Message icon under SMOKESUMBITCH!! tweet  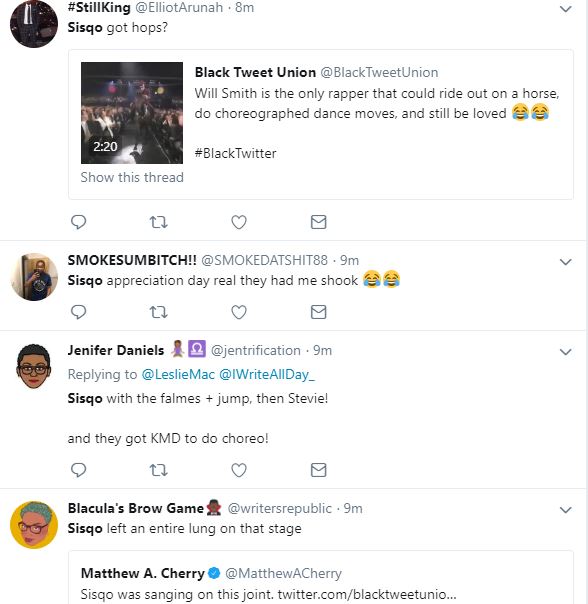pyautogui.click(x=318, y=312)
